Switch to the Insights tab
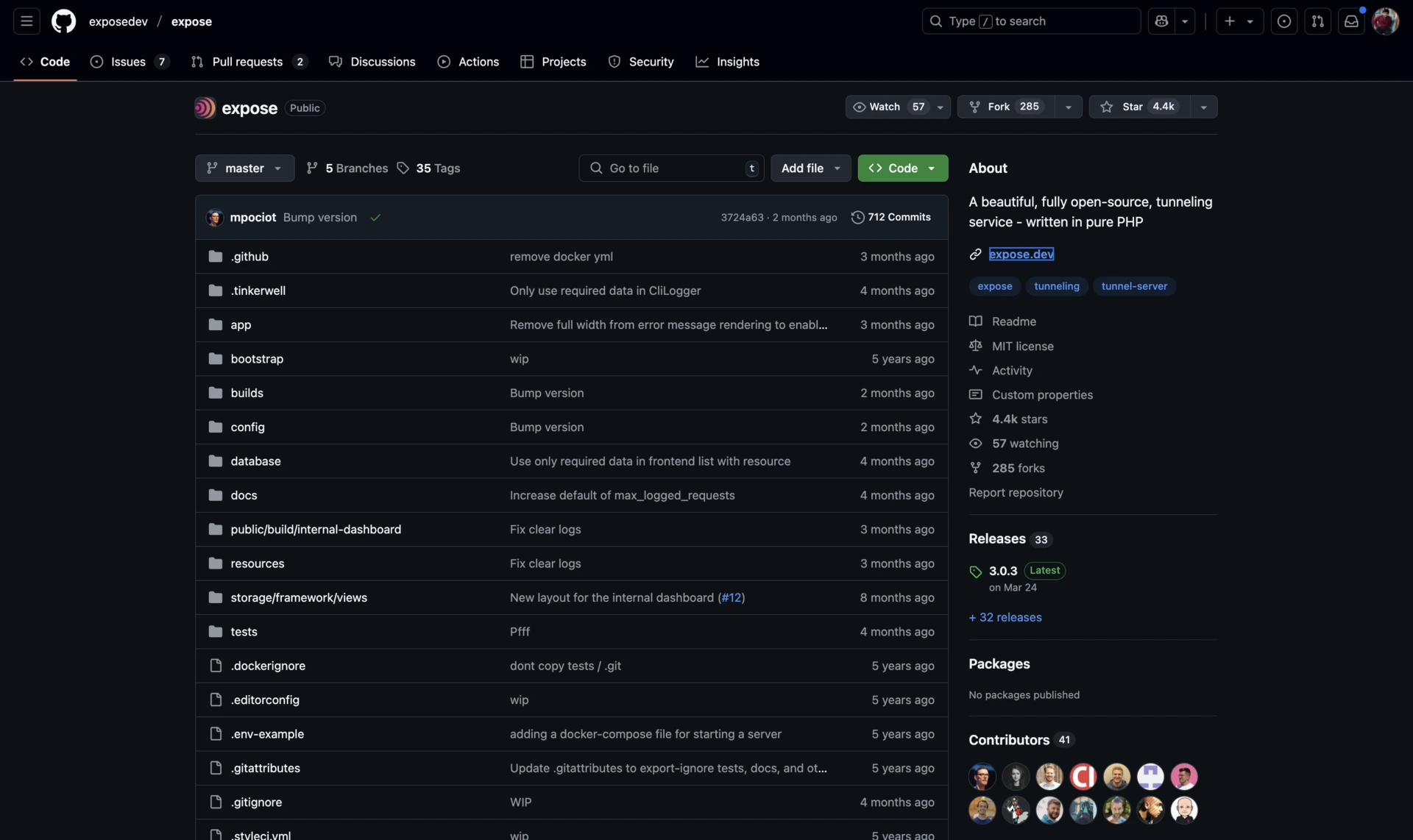The image size is (1413, 840). pyautogui.click(x=727, y=62)
